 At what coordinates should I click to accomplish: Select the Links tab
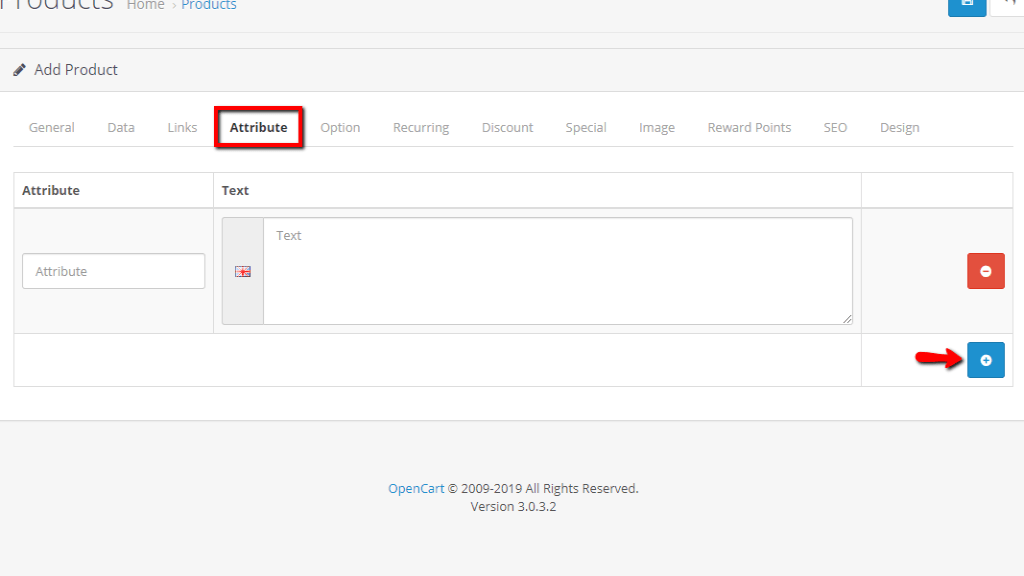[181, 127]
